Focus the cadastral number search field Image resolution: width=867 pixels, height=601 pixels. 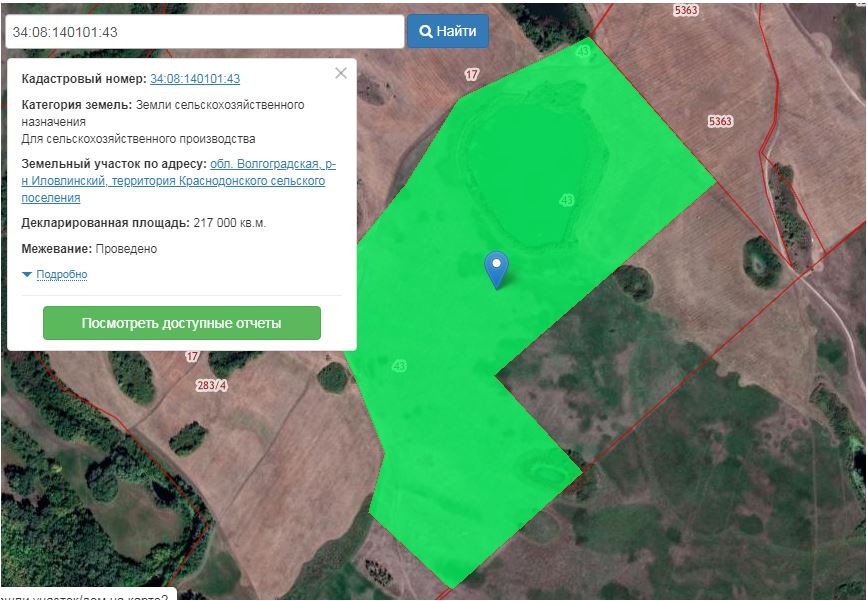point(204,32)
